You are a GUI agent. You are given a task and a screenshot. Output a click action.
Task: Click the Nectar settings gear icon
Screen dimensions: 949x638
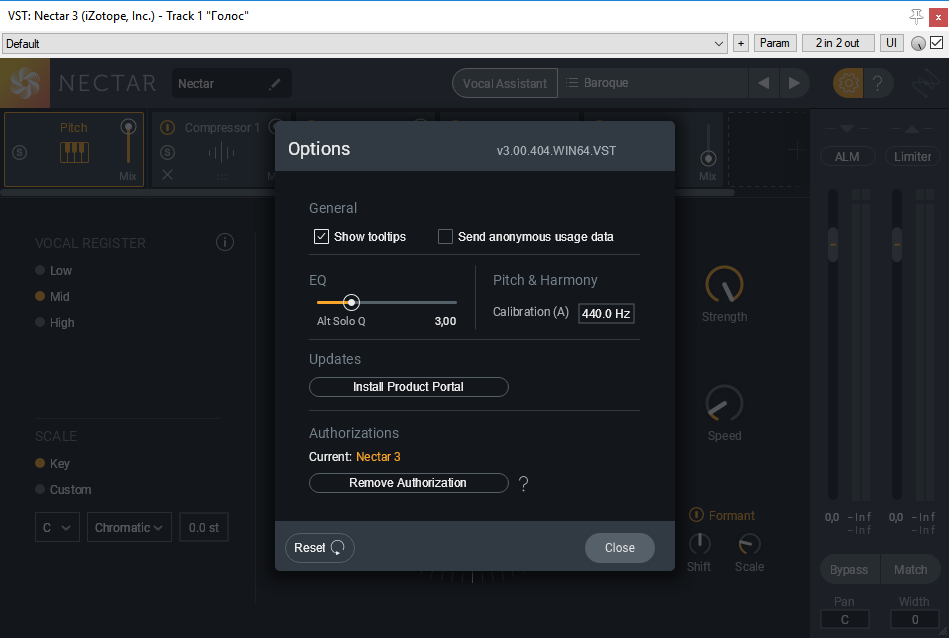coord(848,83)
